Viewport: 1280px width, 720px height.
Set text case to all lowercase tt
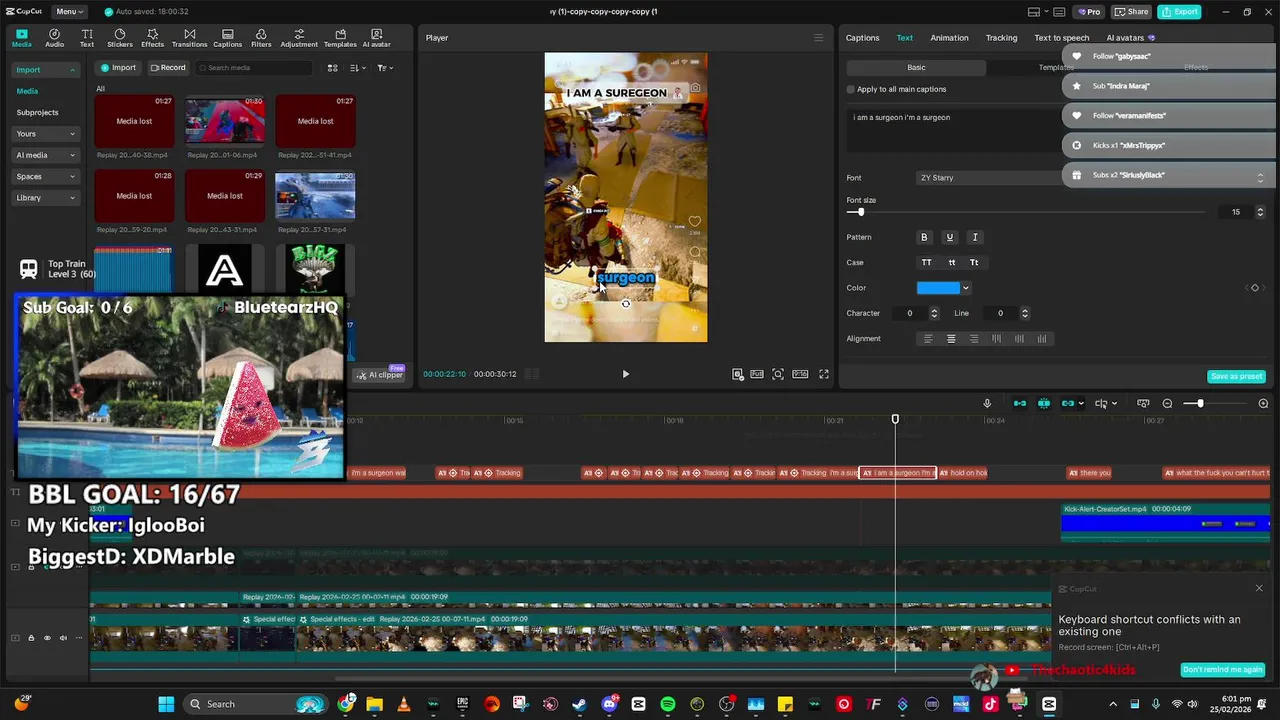click(x=951, y=263)
